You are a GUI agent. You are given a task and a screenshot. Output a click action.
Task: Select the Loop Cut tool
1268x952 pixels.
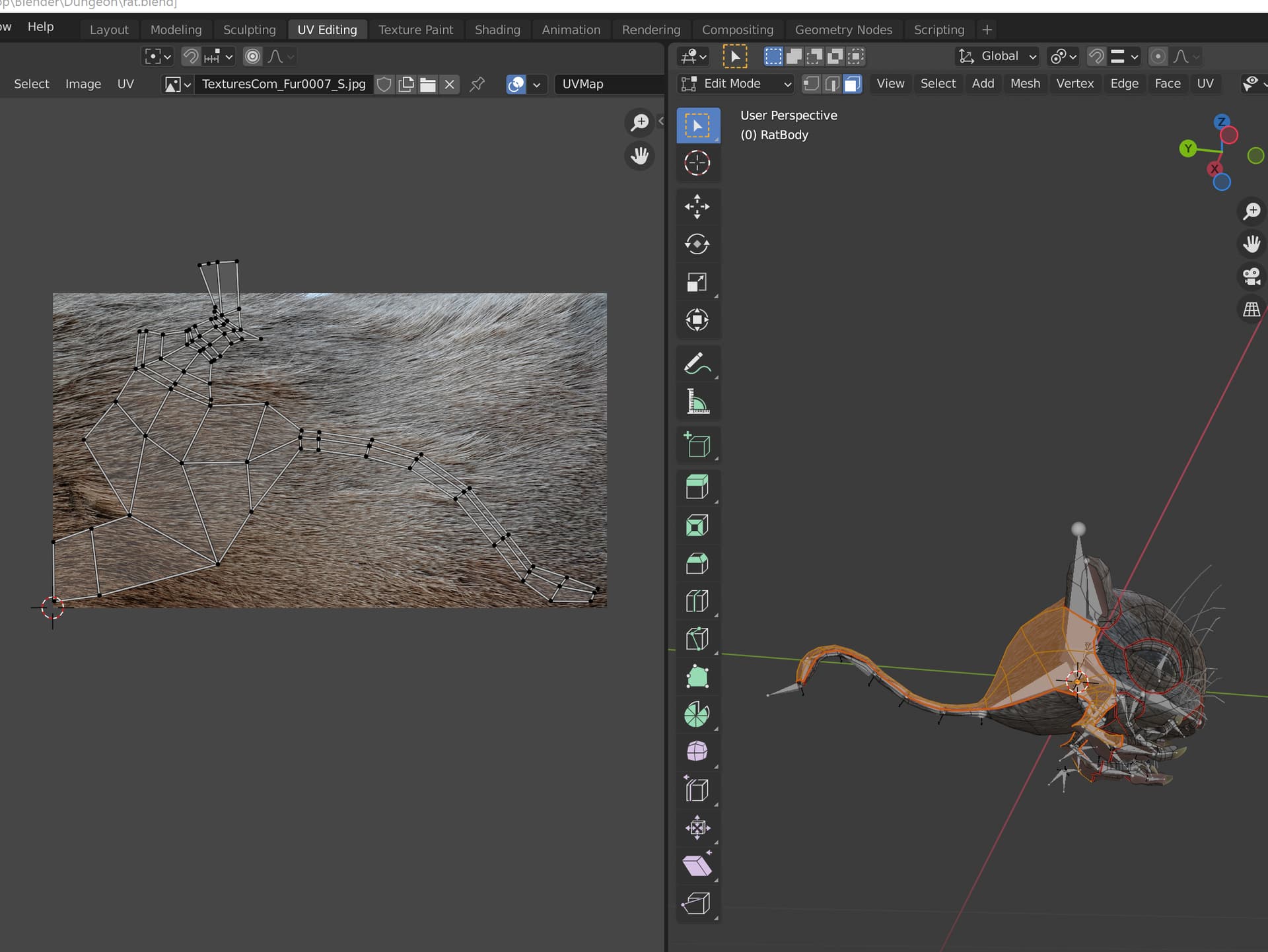[x=697, y=601]
